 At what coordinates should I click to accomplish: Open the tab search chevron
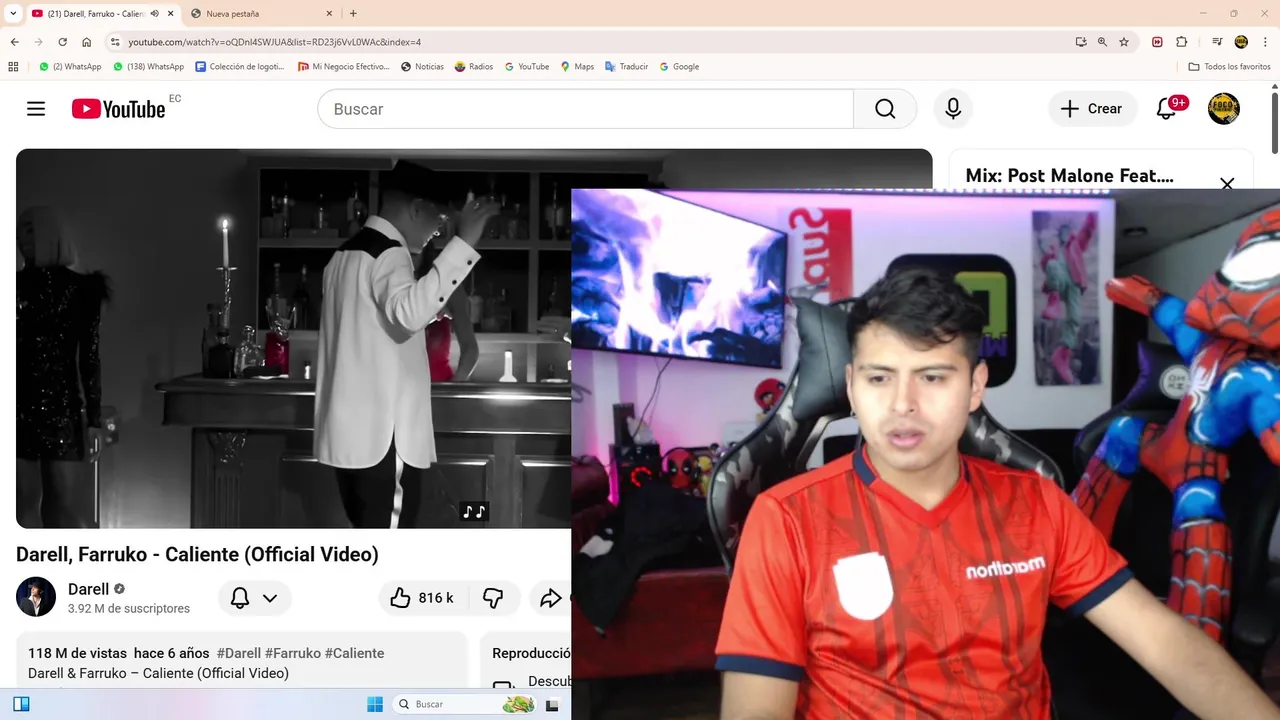(13, 14)
